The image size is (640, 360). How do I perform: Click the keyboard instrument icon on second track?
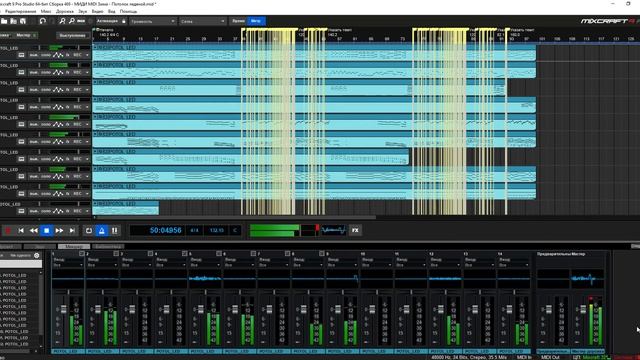(21, 72)
